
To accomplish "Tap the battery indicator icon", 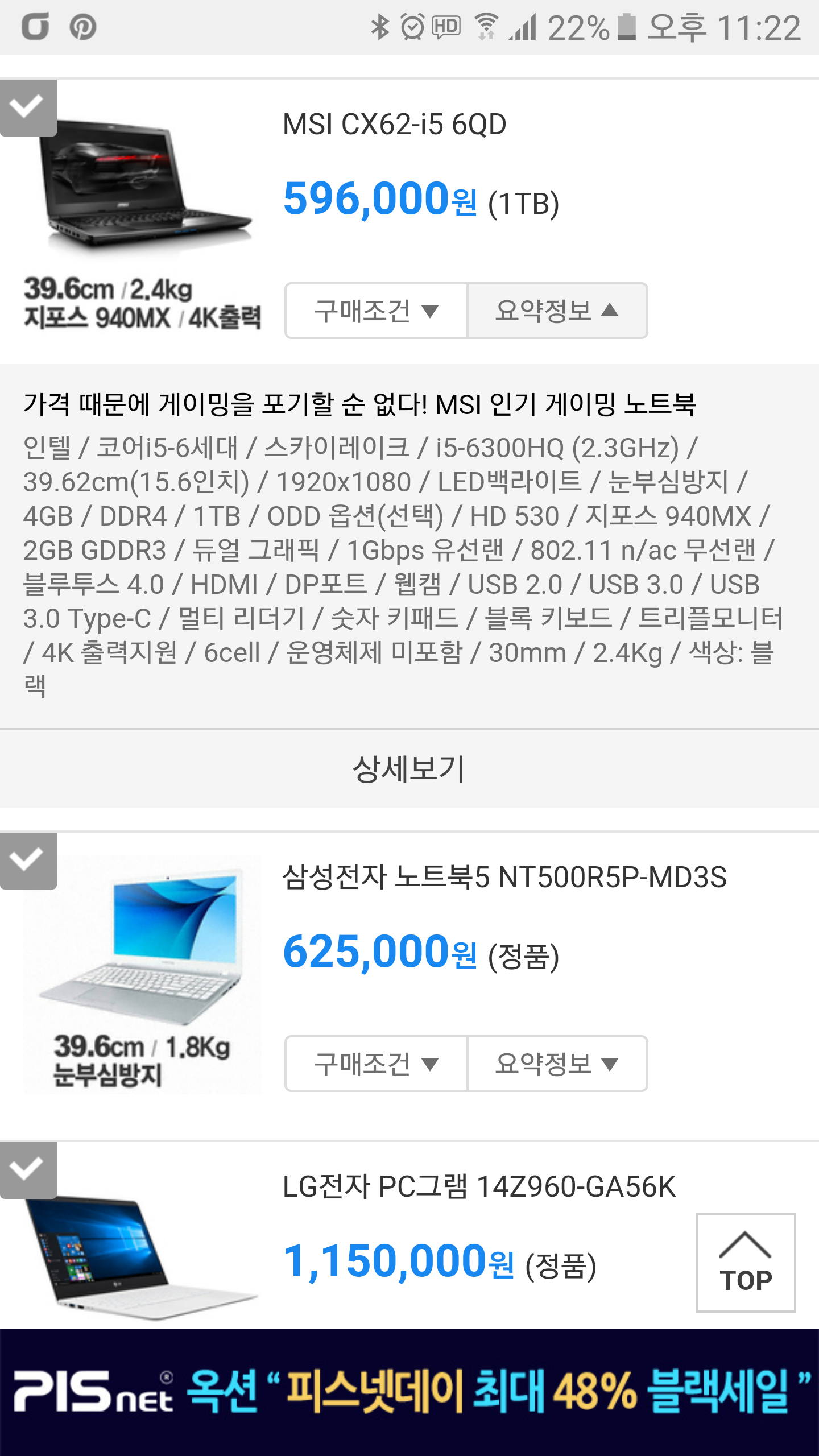I will 626,27.
